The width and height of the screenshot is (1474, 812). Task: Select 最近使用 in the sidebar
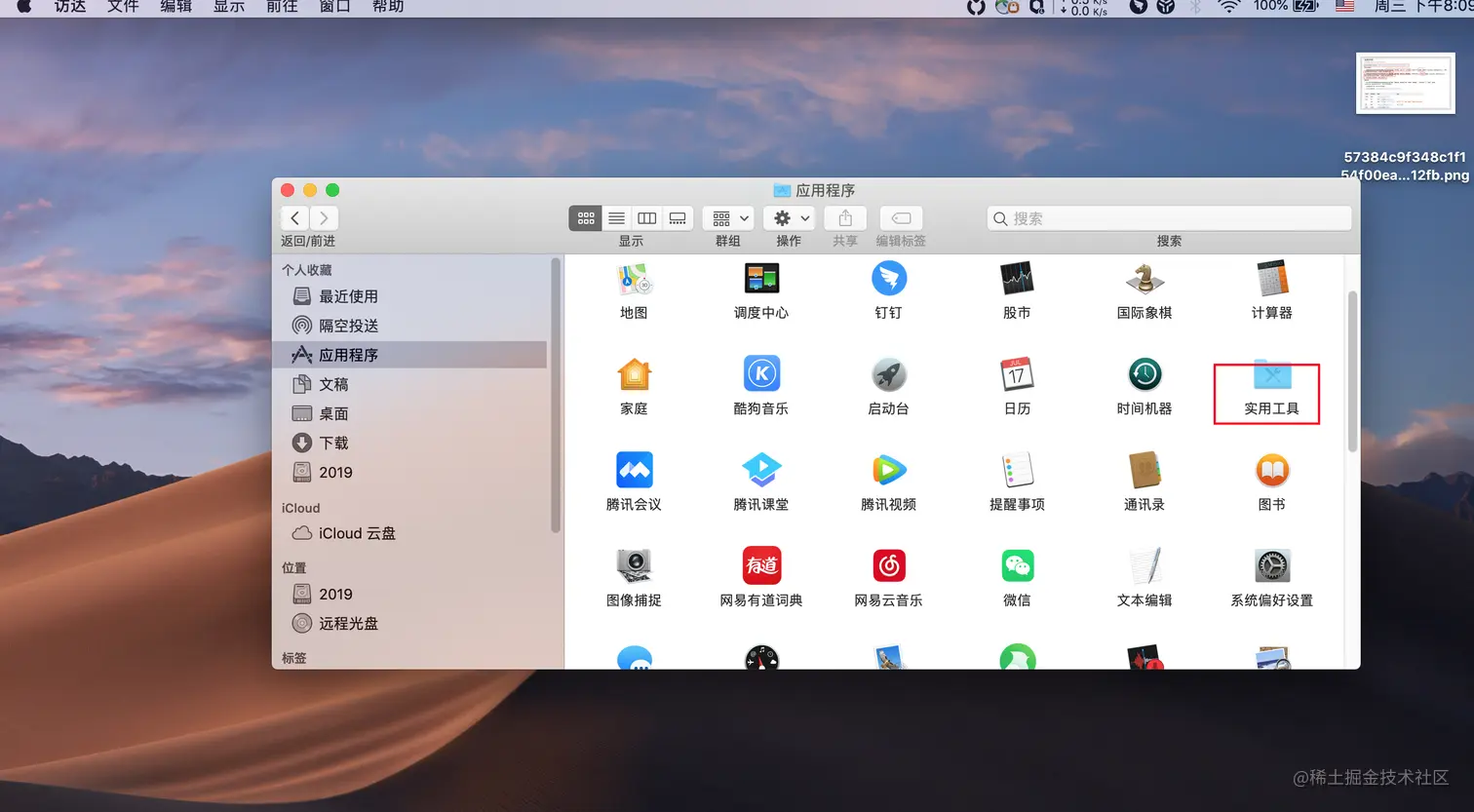pos(409,296)
